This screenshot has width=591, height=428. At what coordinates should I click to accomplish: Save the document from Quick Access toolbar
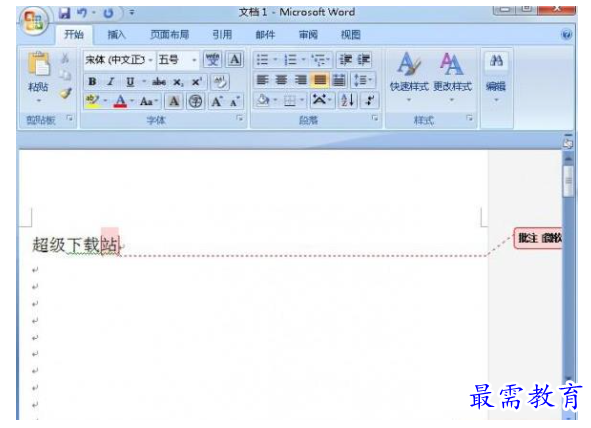pyautogui.click(x=64, y=13)
